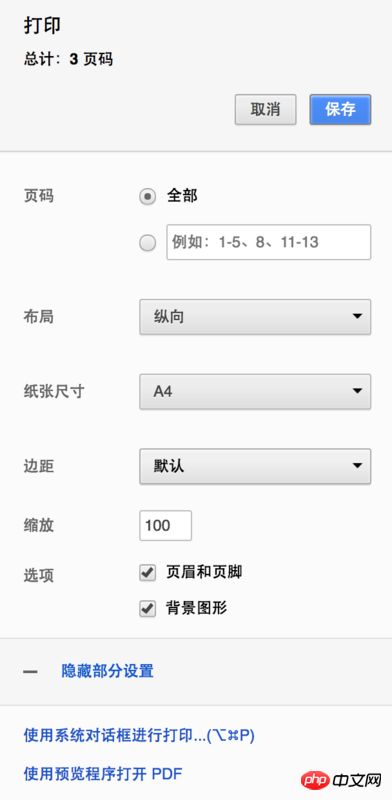Open 使用系统对话框进行打印 link
This screenshot has height=800, width=392.
[139, 736]
